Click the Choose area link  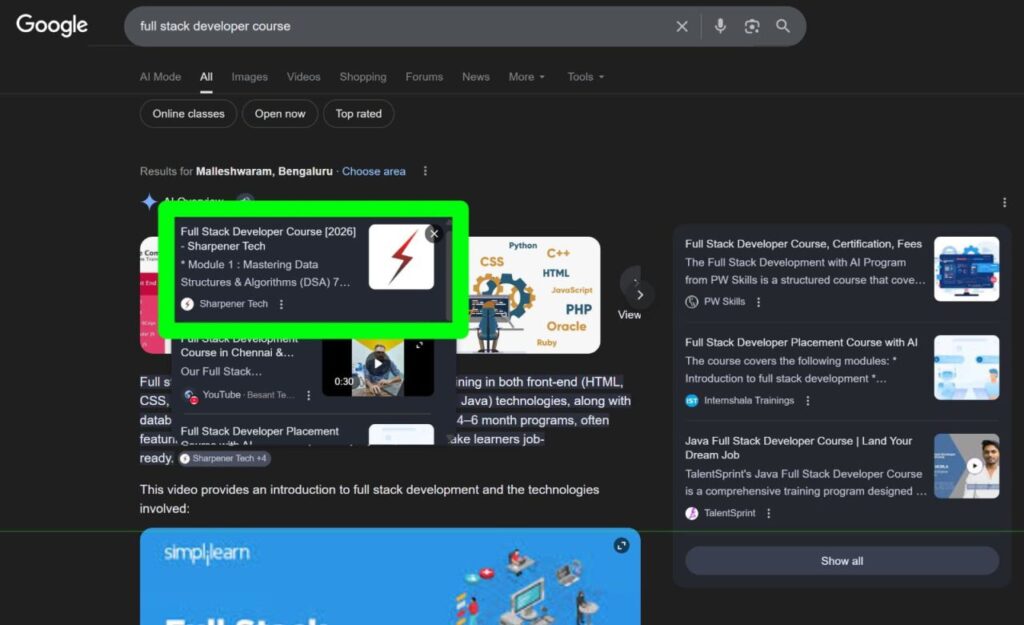tap(374, 171)
